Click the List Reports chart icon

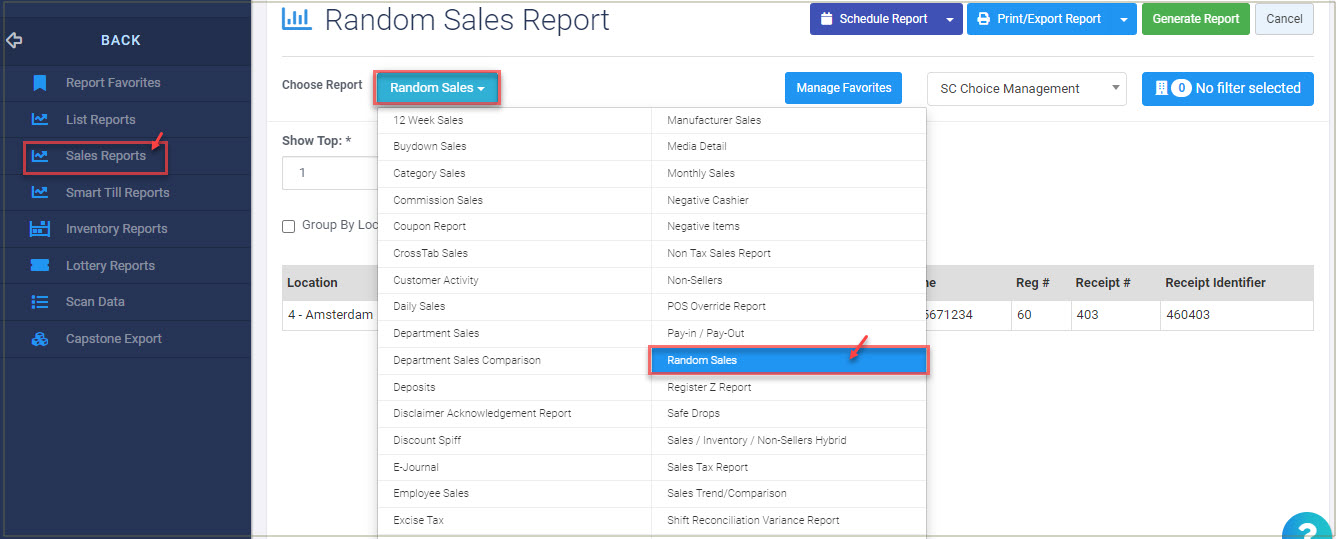tap(40, 120)
